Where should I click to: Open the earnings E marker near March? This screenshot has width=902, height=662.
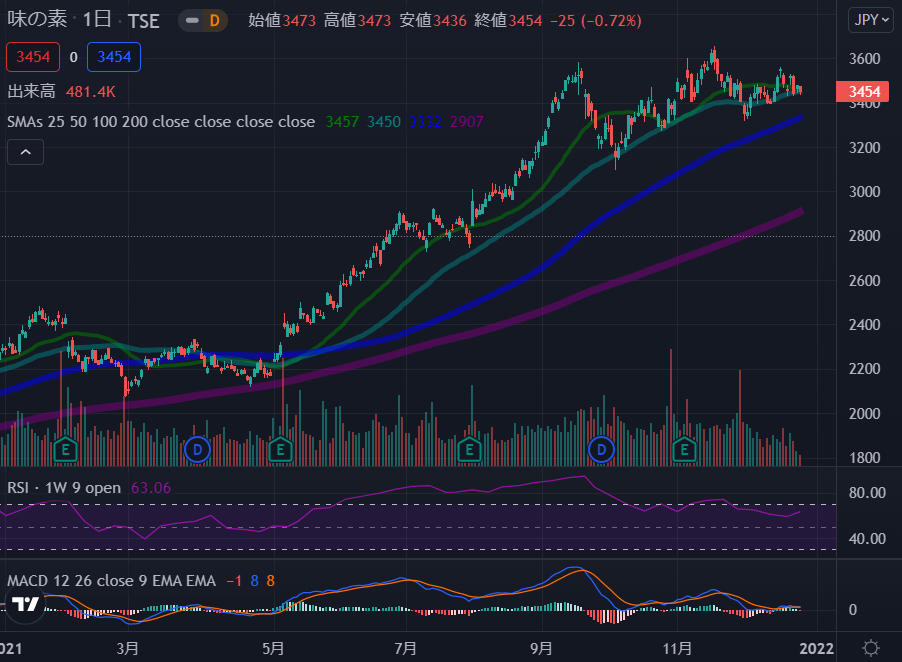tap(65, 450)
